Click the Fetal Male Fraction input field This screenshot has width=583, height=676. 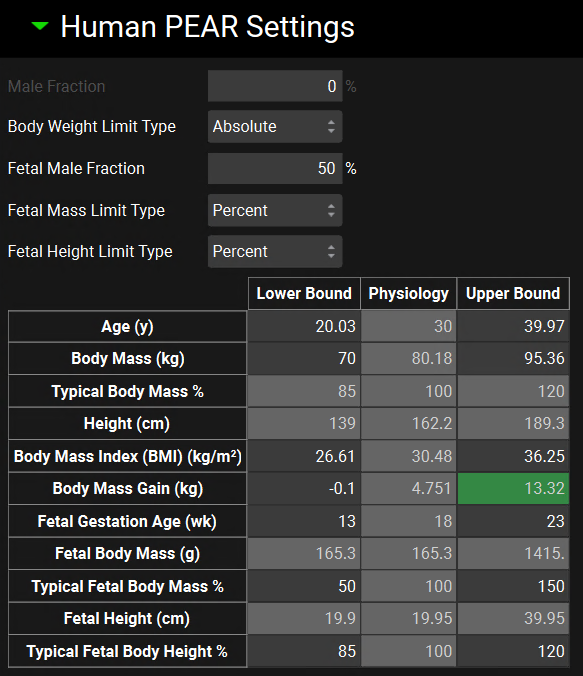(275, 168)
